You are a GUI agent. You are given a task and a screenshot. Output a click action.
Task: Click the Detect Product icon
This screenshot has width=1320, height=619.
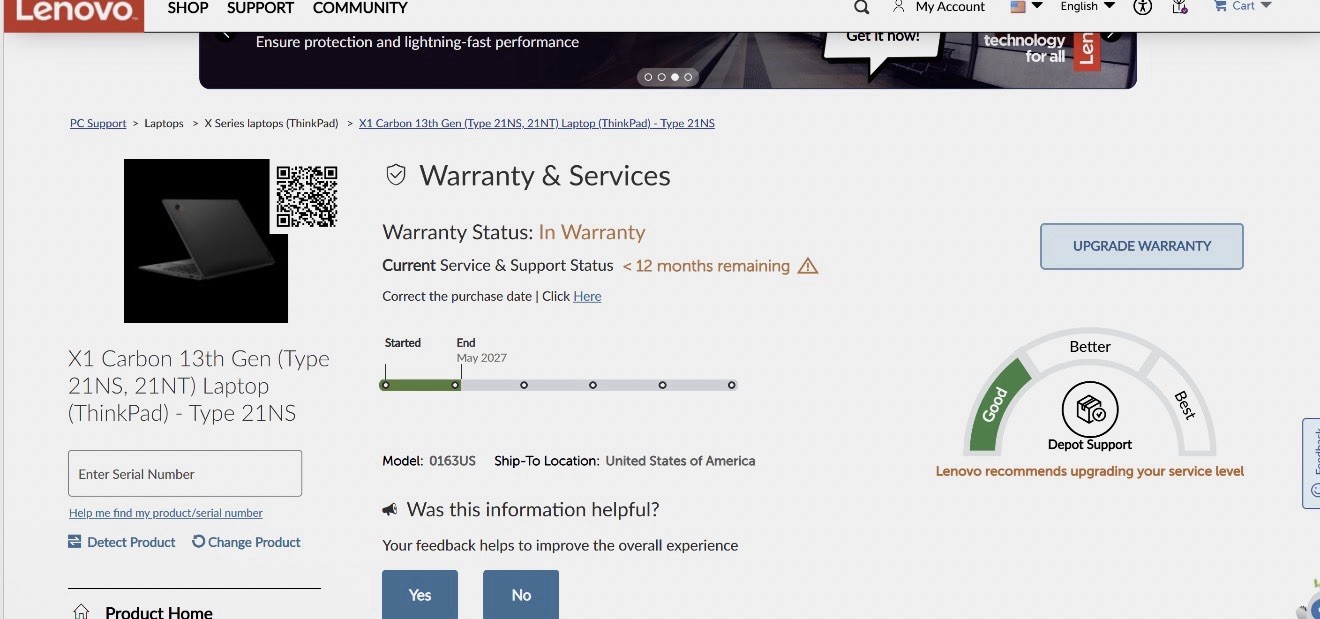tap(74, 542)
